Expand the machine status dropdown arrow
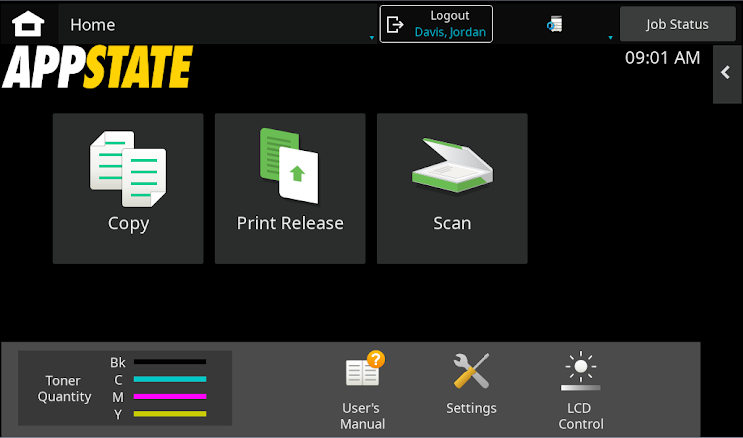 tap(610, 37)
